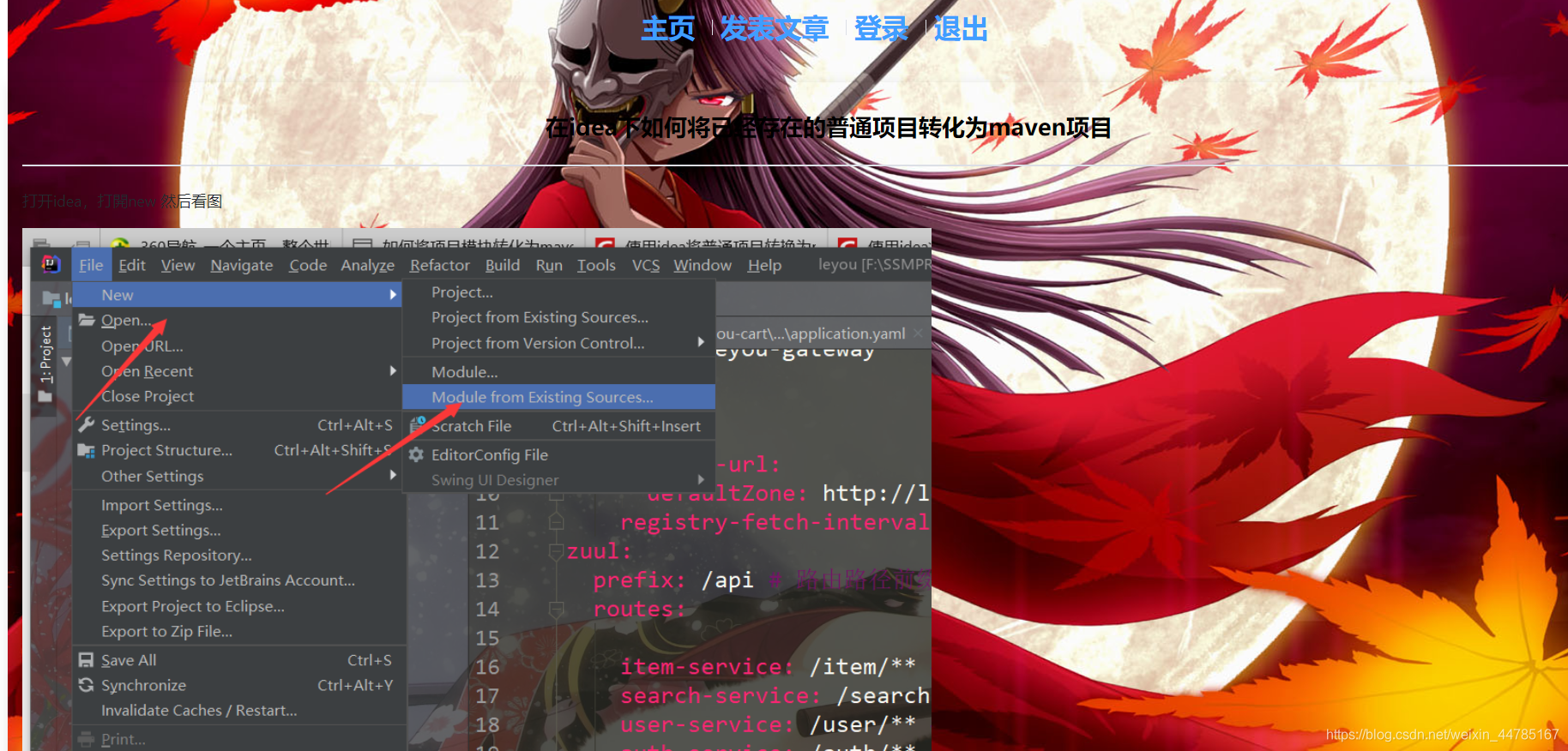Open the Analyze menu
The width and height of the screenshot is (1568, 751).
(x=368, y=265)
